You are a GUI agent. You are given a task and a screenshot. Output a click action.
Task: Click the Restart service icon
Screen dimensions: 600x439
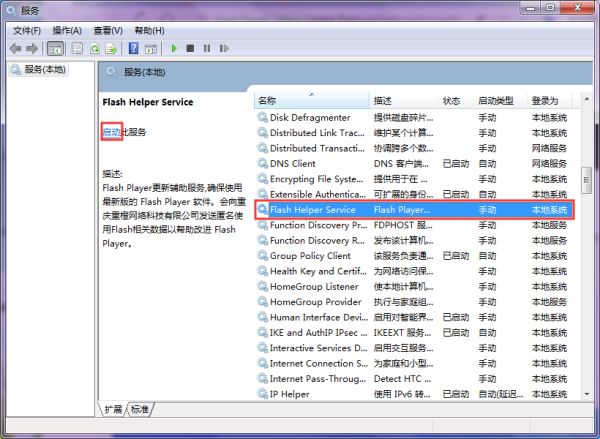coord(224,48)
